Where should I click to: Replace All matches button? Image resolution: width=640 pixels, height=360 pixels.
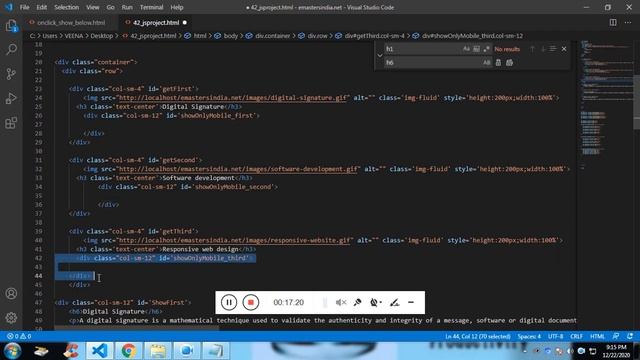[x=509, y=62]
